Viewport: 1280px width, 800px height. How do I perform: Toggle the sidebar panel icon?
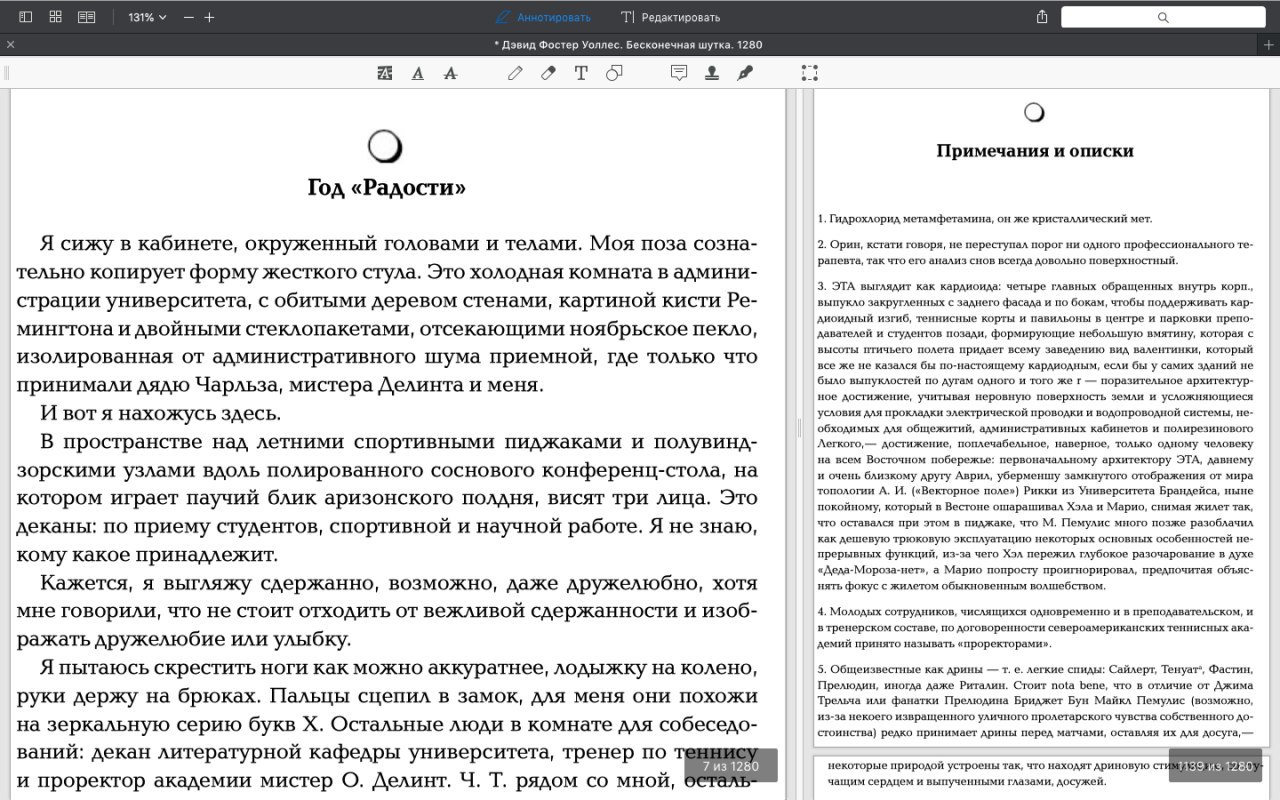[26, 17]
